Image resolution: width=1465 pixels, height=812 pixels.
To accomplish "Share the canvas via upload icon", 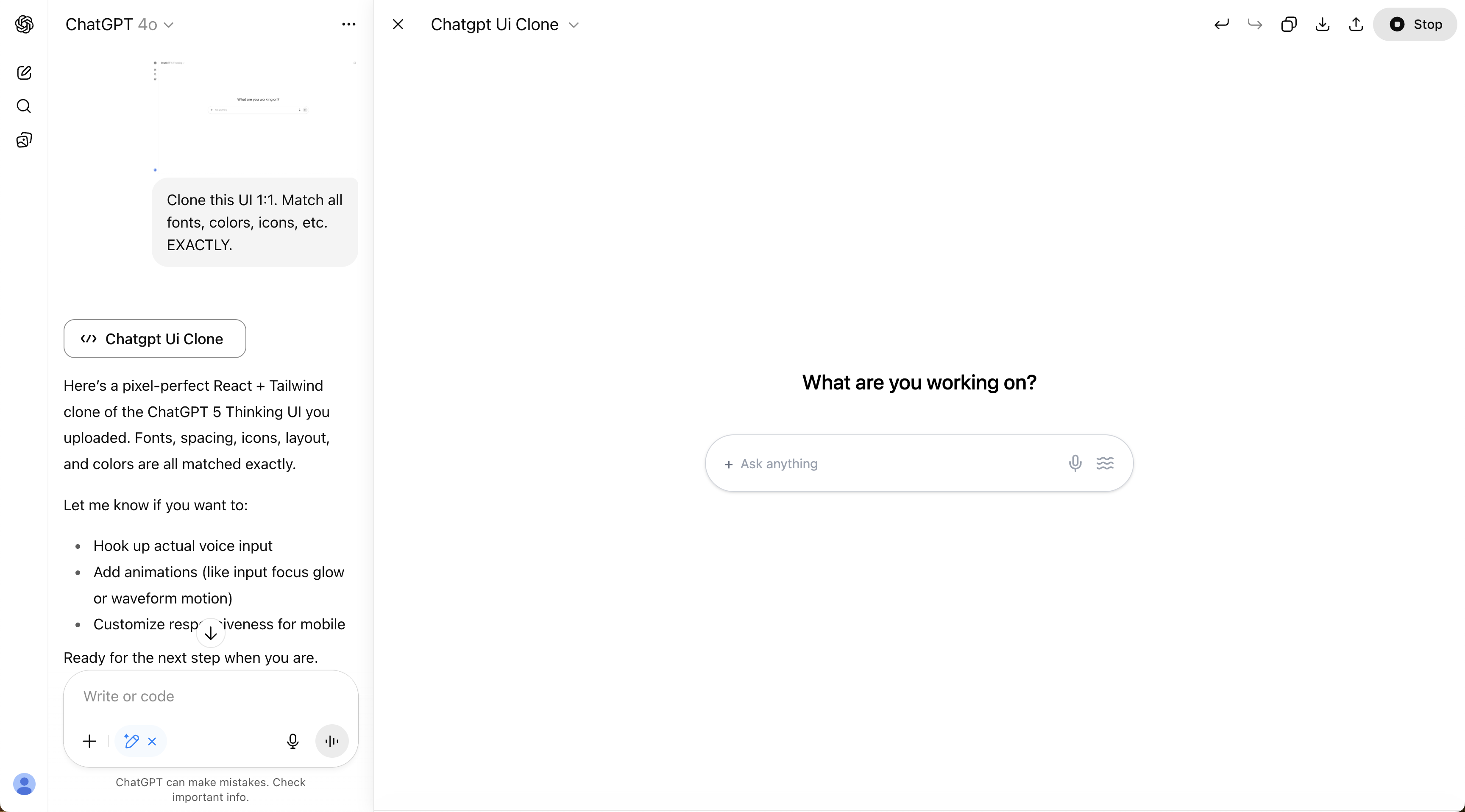I will pos(1356,25).
